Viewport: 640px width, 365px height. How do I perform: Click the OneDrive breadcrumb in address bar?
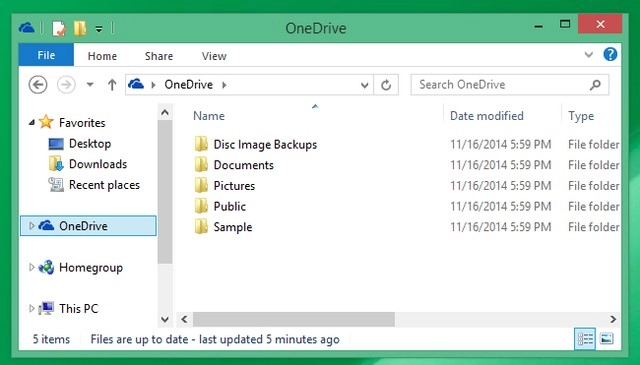[x=189, y=85]
